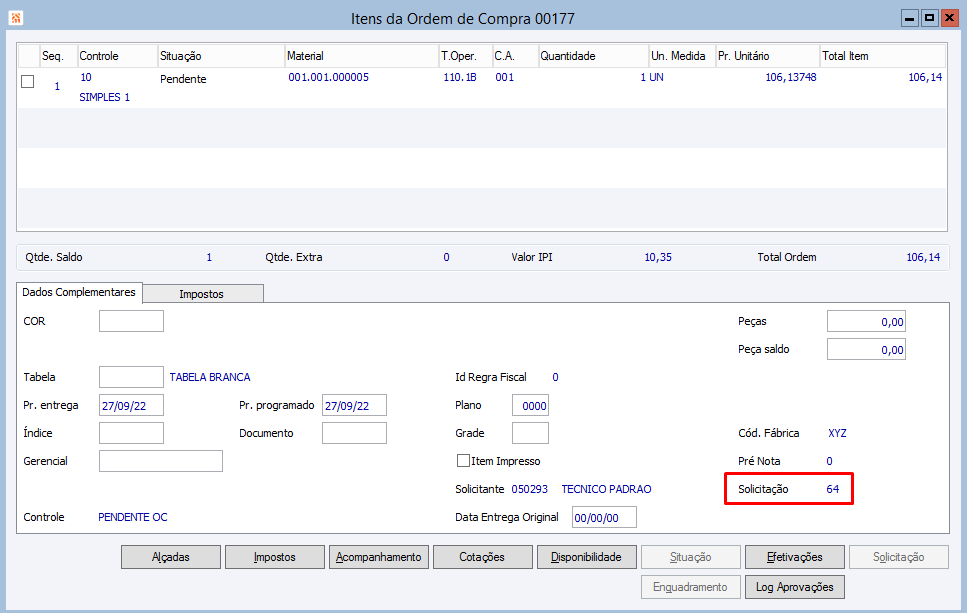967x613 pixels.
Task: Open the Acompanhamento button
Action: coord(379,557)
